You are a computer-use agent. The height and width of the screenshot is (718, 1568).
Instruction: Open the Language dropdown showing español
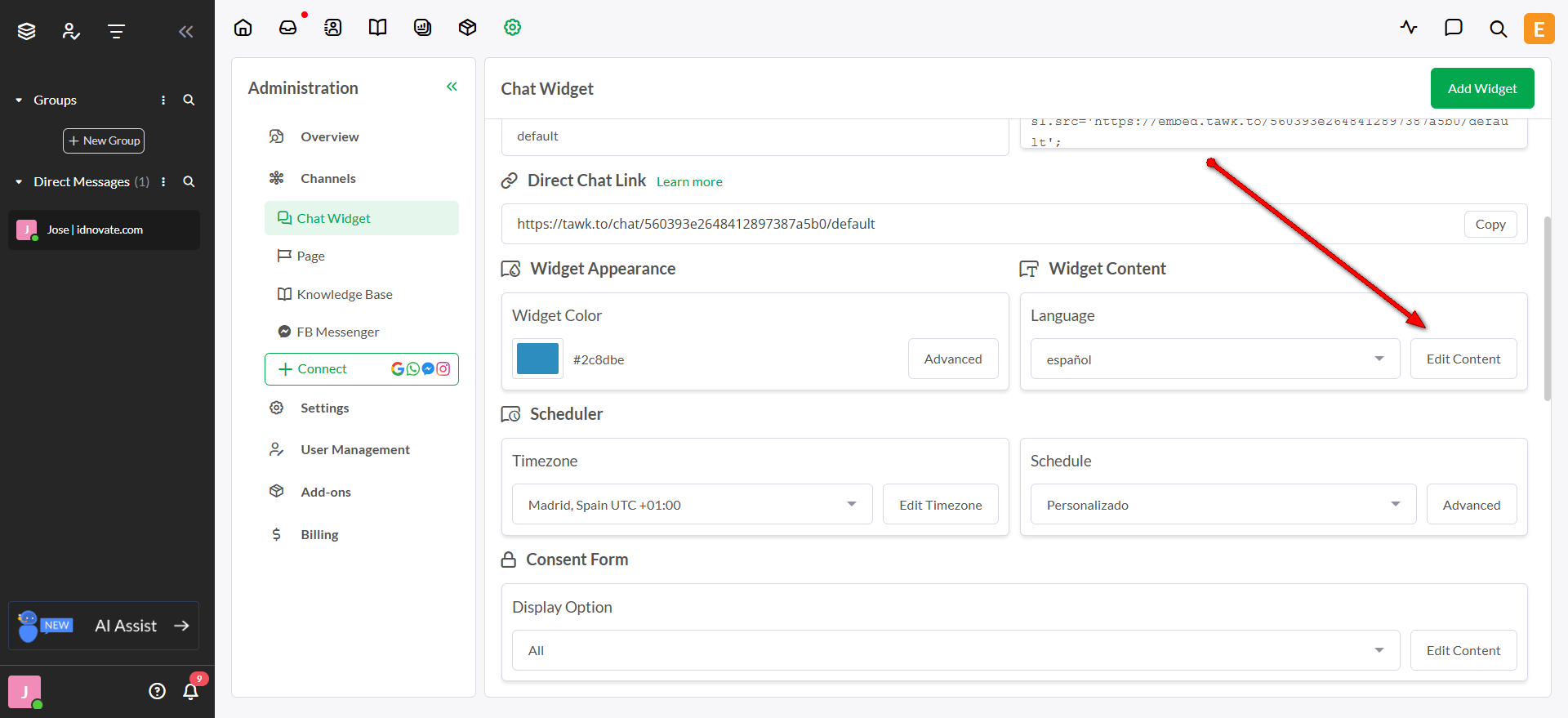1209,359
